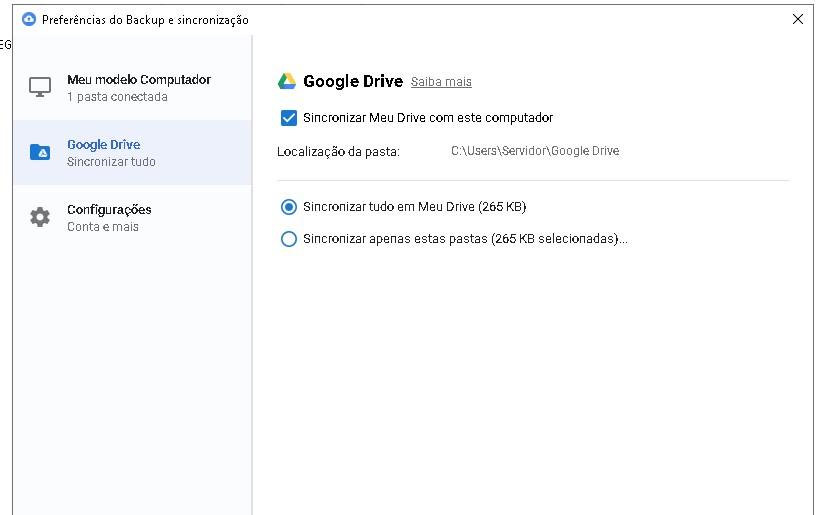
Task: Click the Google Drive triangle logo in header
Action: tap(287, 81)
